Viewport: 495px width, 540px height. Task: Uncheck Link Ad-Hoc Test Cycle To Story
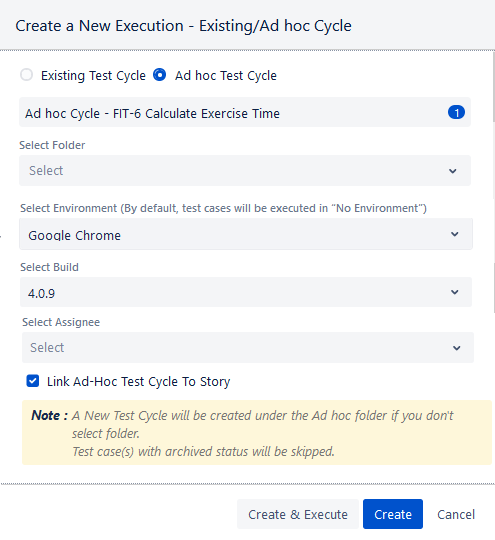coord(33,381)
